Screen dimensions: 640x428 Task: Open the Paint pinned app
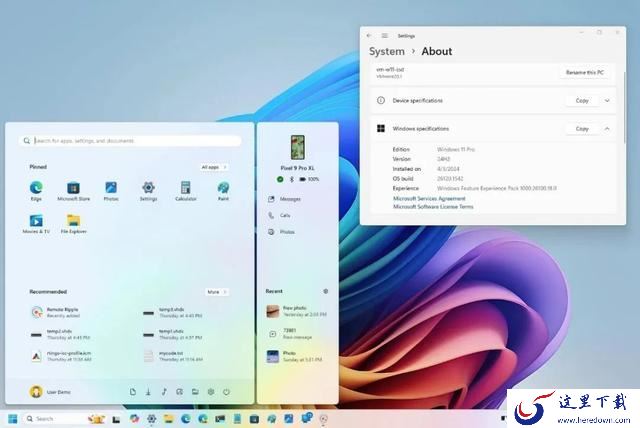pyautogui.click(x=223, y=191)
